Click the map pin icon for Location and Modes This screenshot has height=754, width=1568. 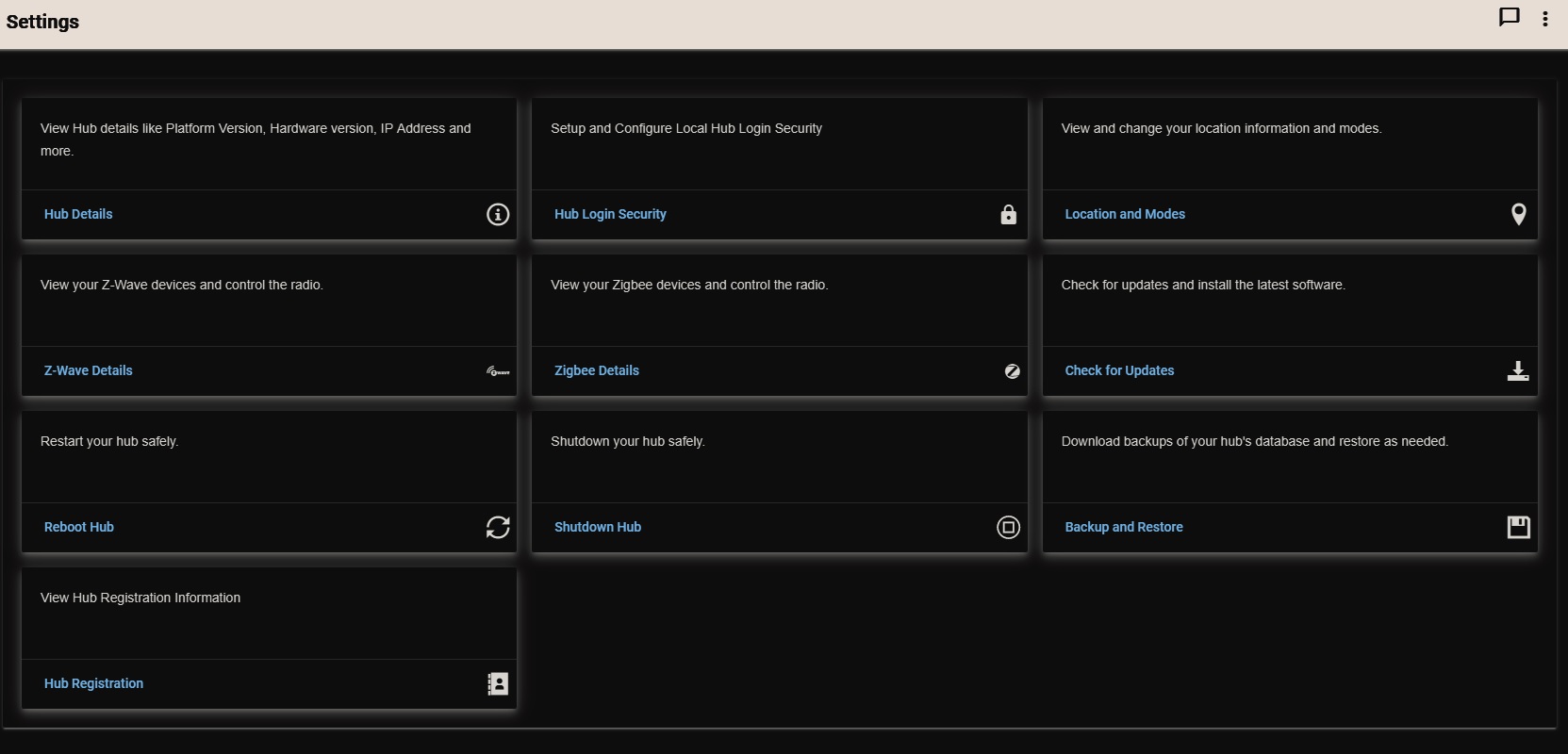click(1518, 214)
